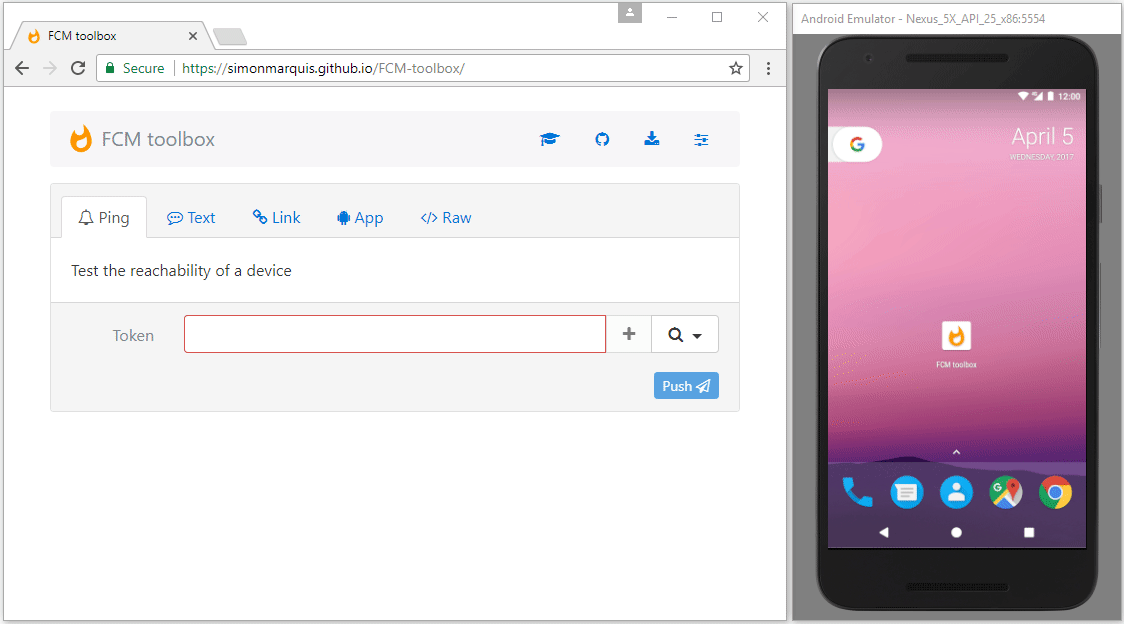Open the Messages app in emulator dock
Screen dimensions: 1124x624
[x=907, y=493]
